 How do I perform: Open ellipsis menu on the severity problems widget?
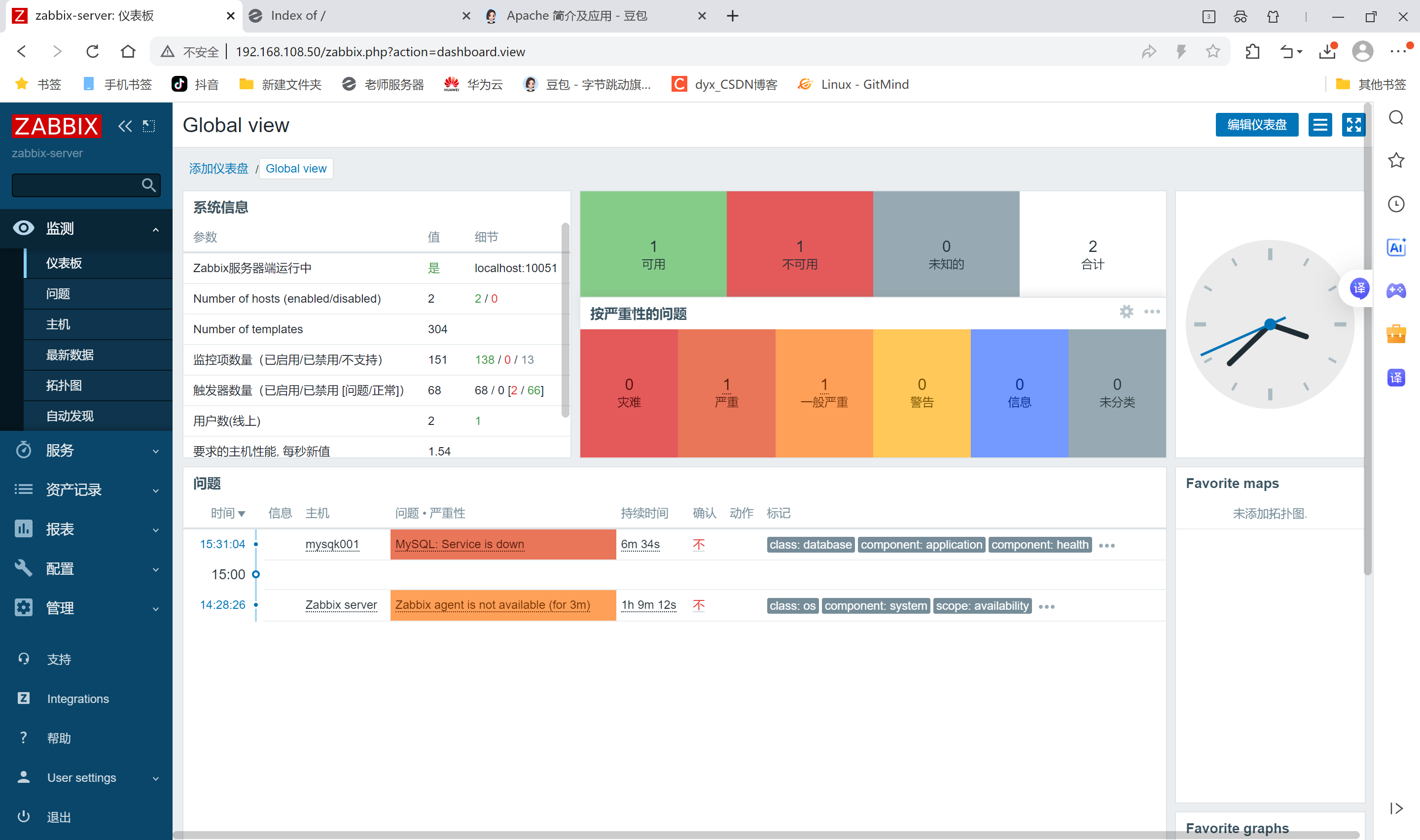click(1152, 312)
